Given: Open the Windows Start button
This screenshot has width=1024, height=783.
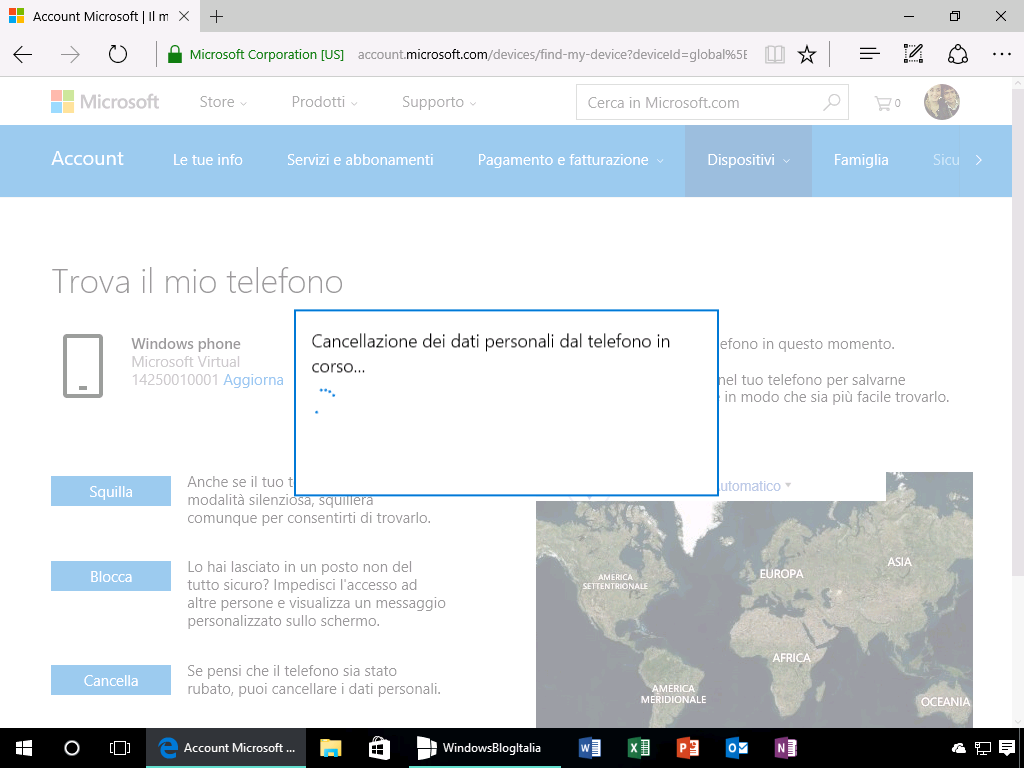Looking at the screenshot, I should click(24, 748).
